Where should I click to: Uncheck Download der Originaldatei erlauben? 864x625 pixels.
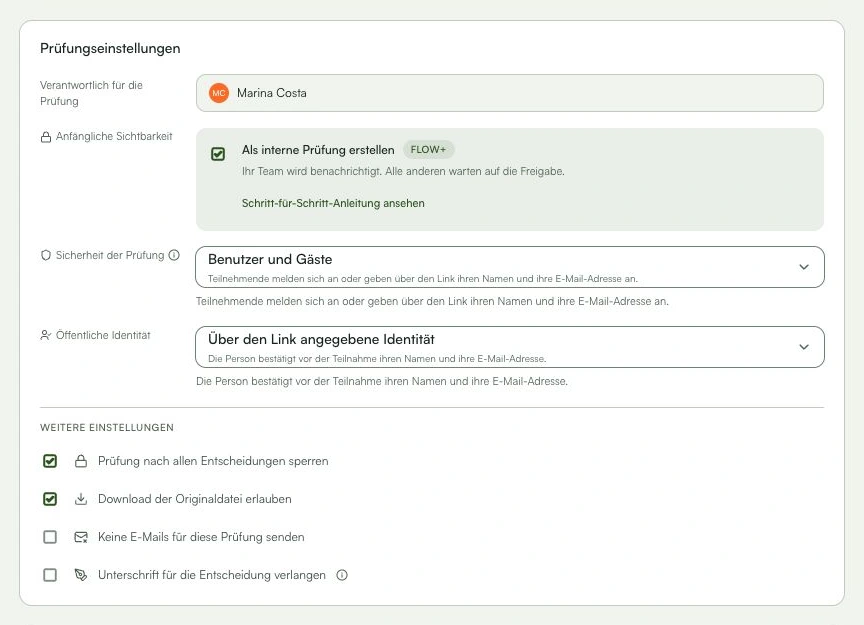50,499
